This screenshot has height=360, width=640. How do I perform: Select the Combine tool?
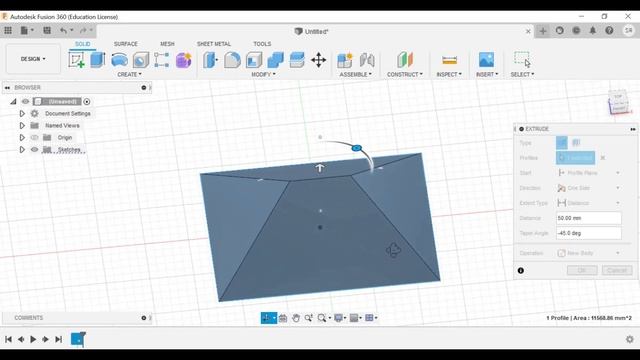(x=276, y=60)
